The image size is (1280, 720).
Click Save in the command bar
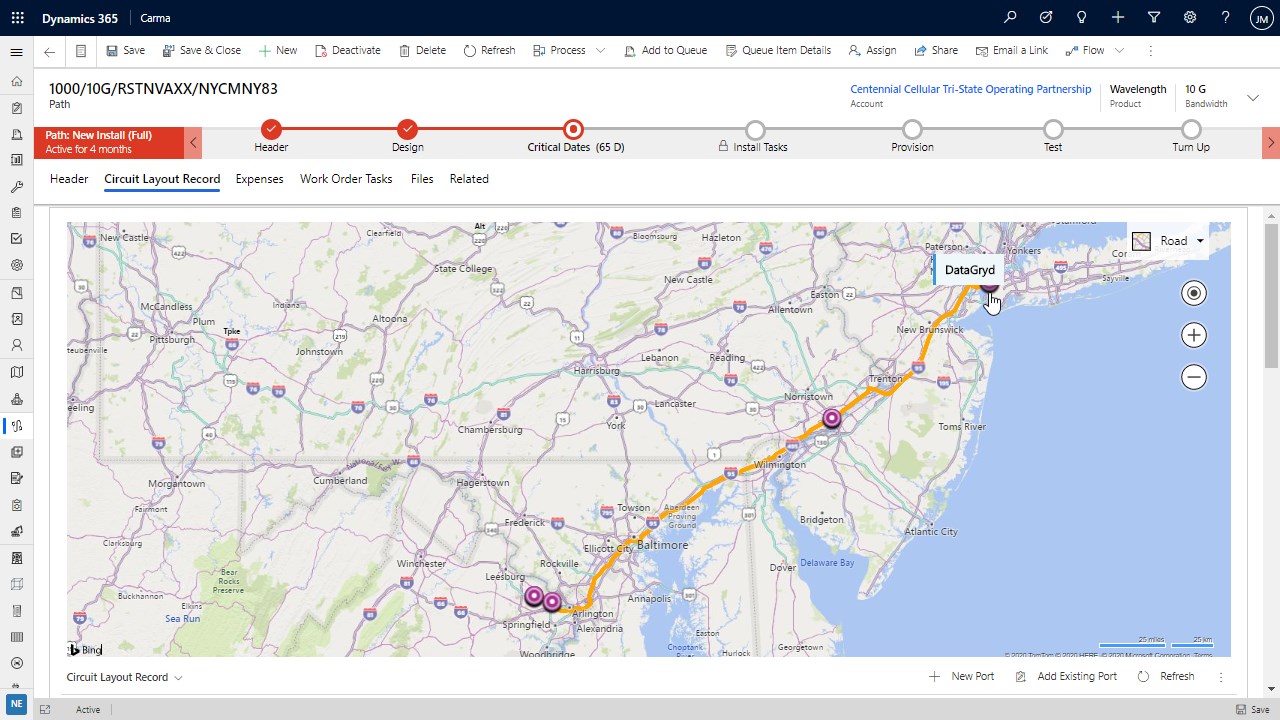pyautogui.click(x=125, y=51)
